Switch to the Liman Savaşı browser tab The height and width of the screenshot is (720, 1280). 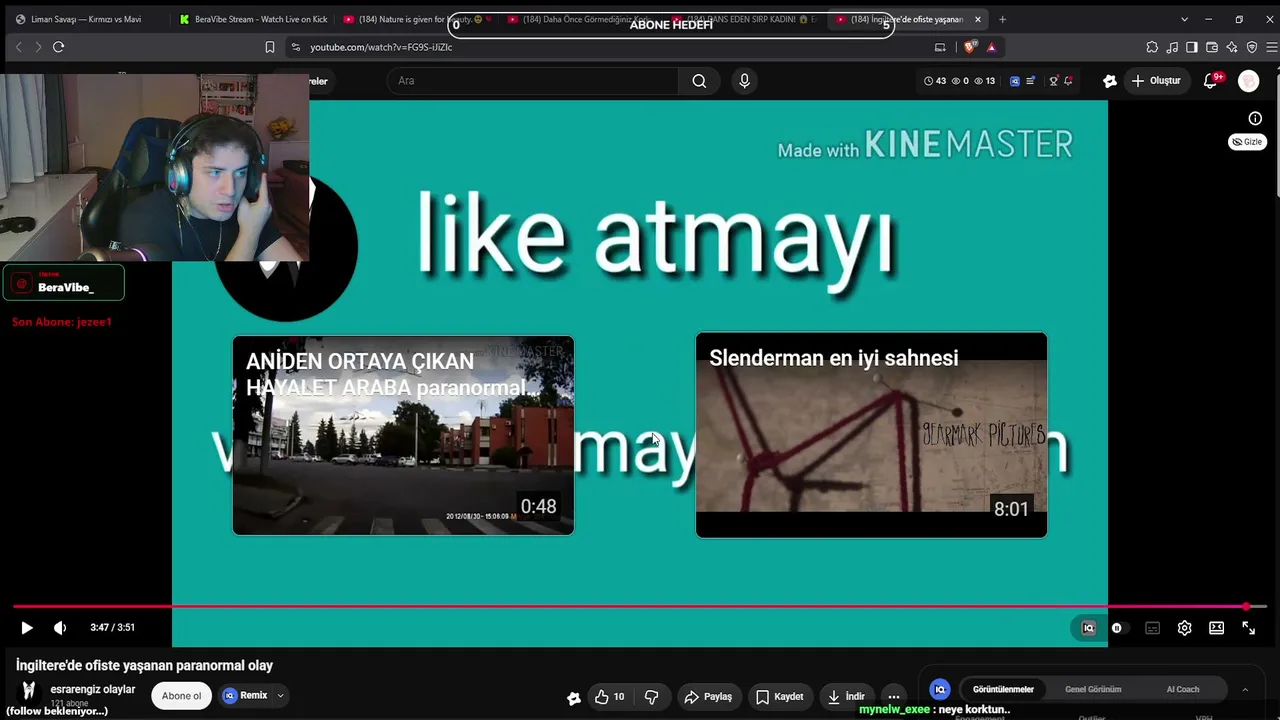85,19
